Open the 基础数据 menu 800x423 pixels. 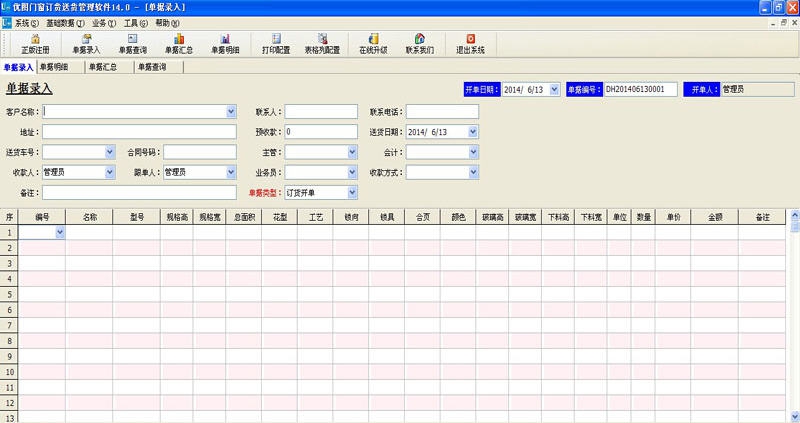pyautogui.click(x=65, y=22)
